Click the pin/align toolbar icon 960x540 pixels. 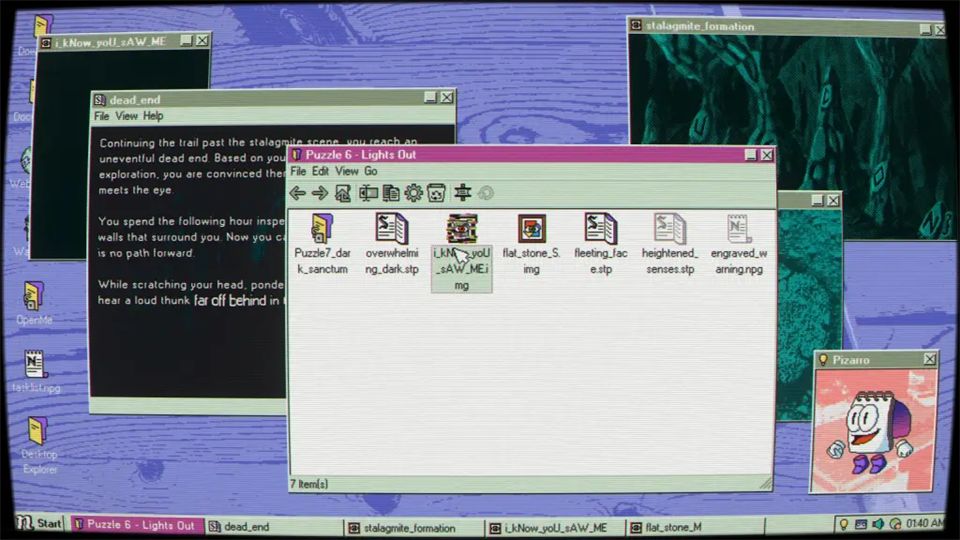point(462,193)
